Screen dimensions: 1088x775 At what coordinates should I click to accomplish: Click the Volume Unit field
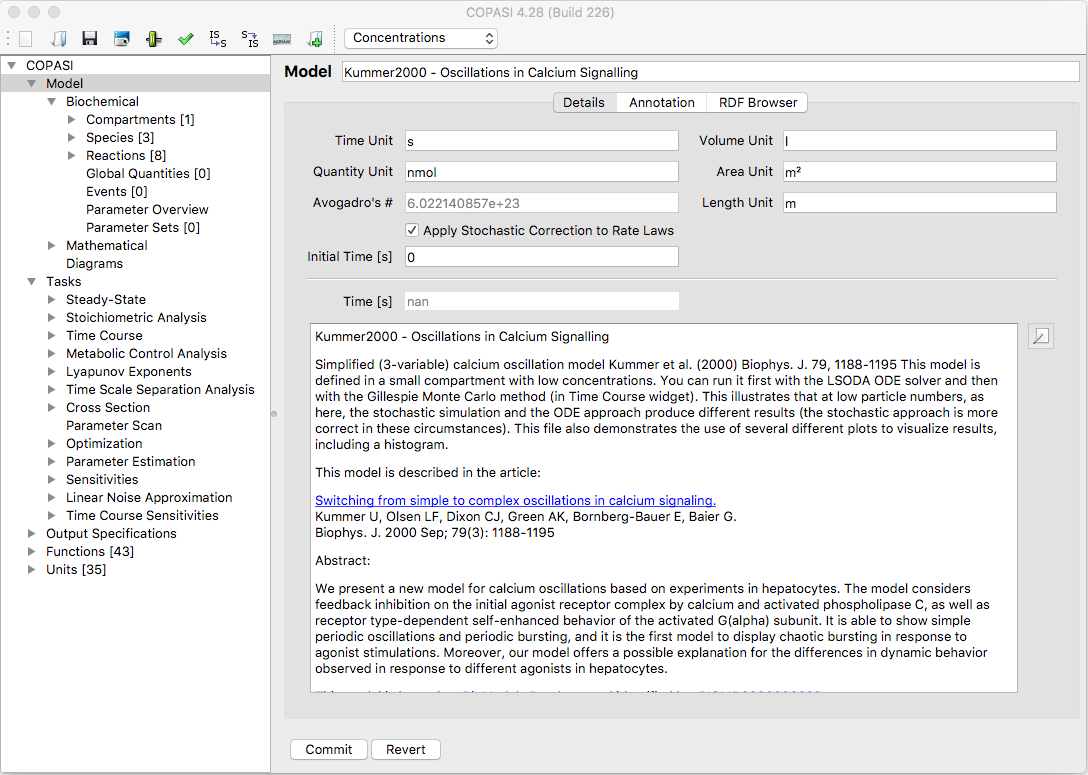pyautogui.click(x=919, y=141)
